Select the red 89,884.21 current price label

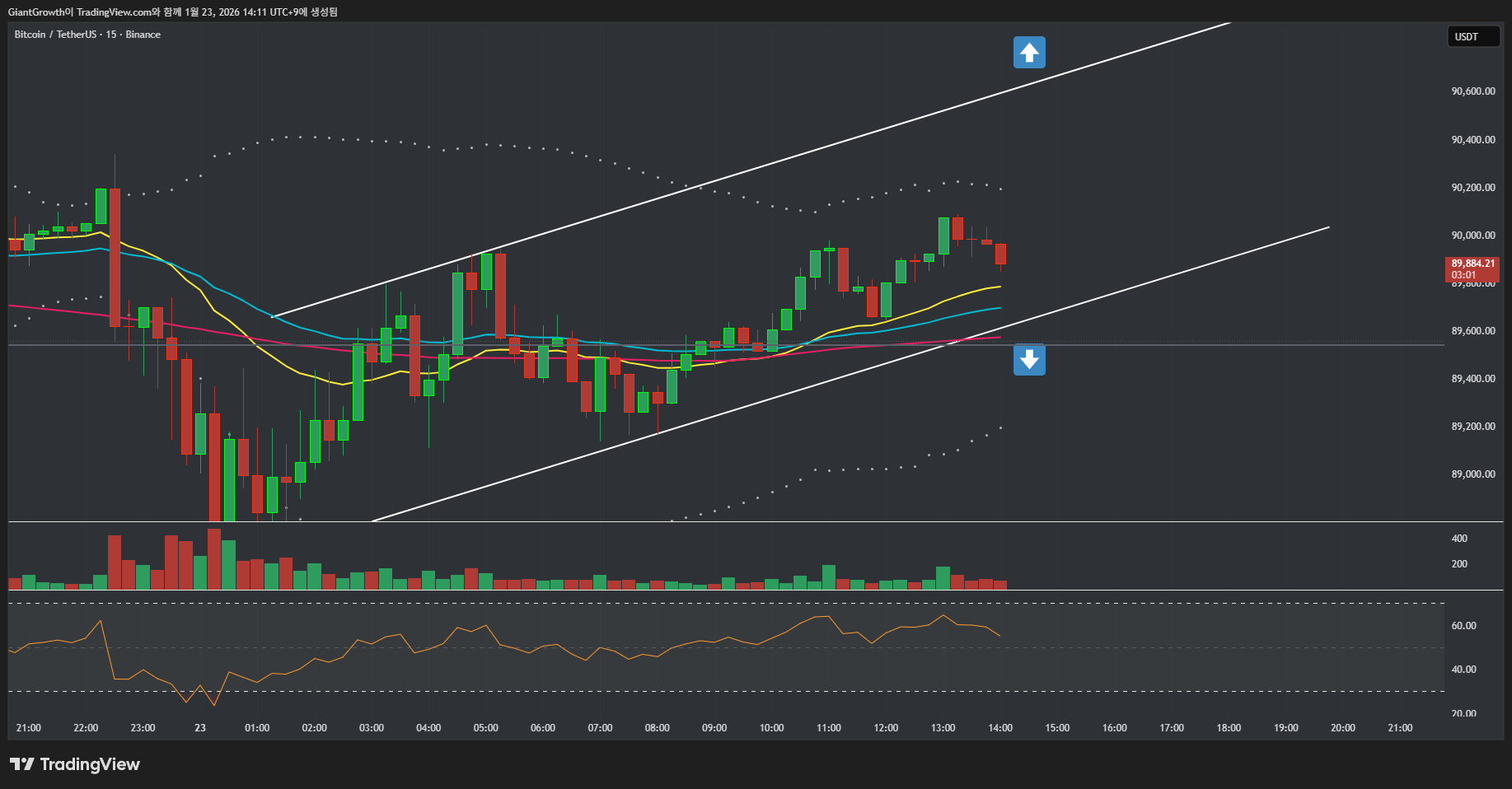pos(1472,268)
